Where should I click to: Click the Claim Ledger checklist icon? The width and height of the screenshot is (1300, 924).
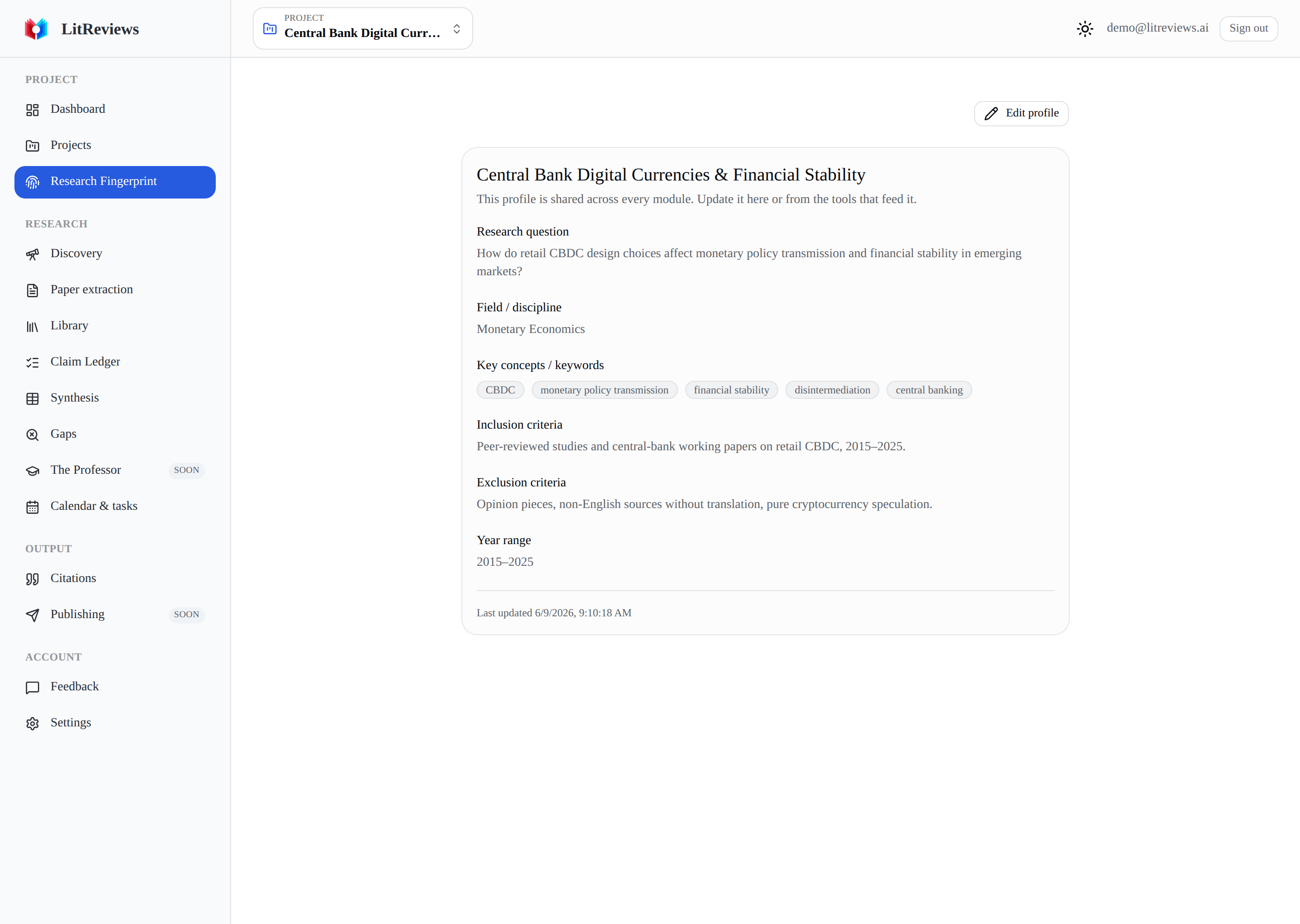point(32,362)
